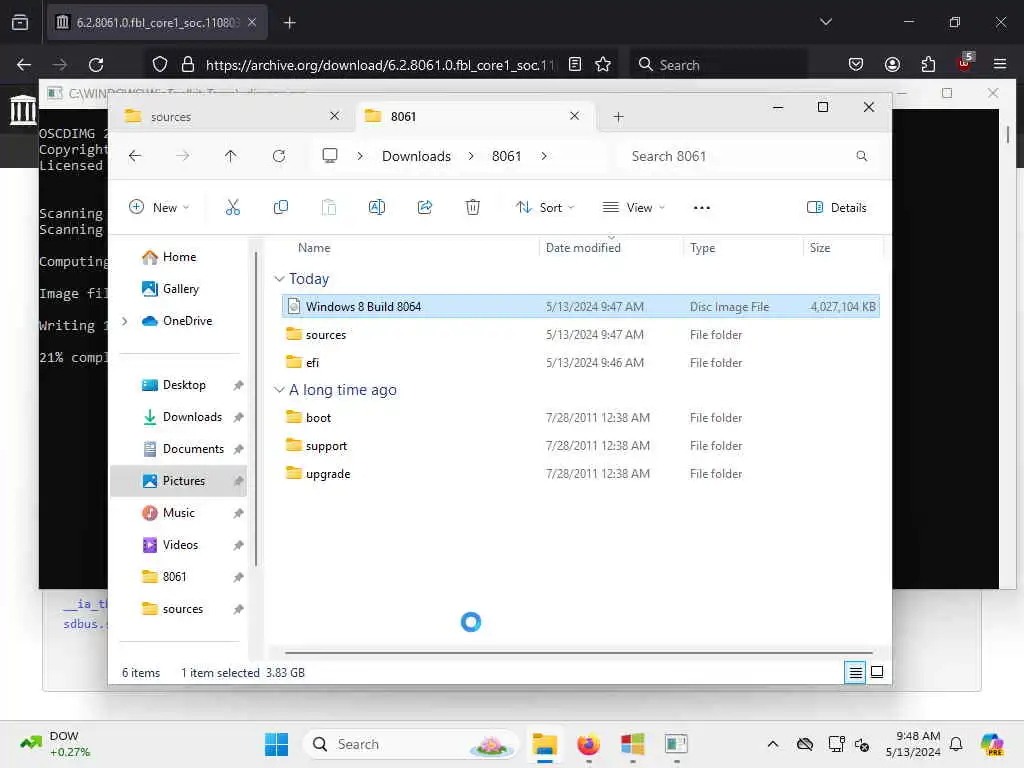Image resolution: width=1024 pixels, height=768 pixels.
Task: Switch to the sources Explorer tab
Action: coord(232,116)
